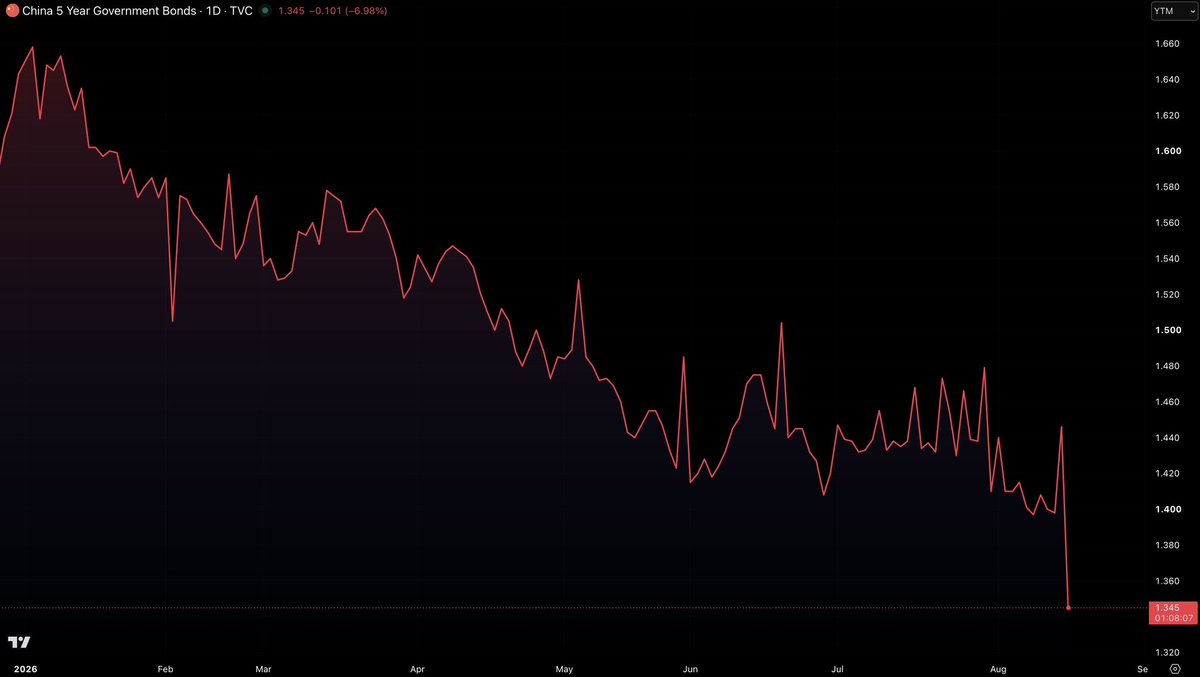Screen dimensions: 1200x677
Task: Click the 1.540 price axis label
Action: point(1168,259)
